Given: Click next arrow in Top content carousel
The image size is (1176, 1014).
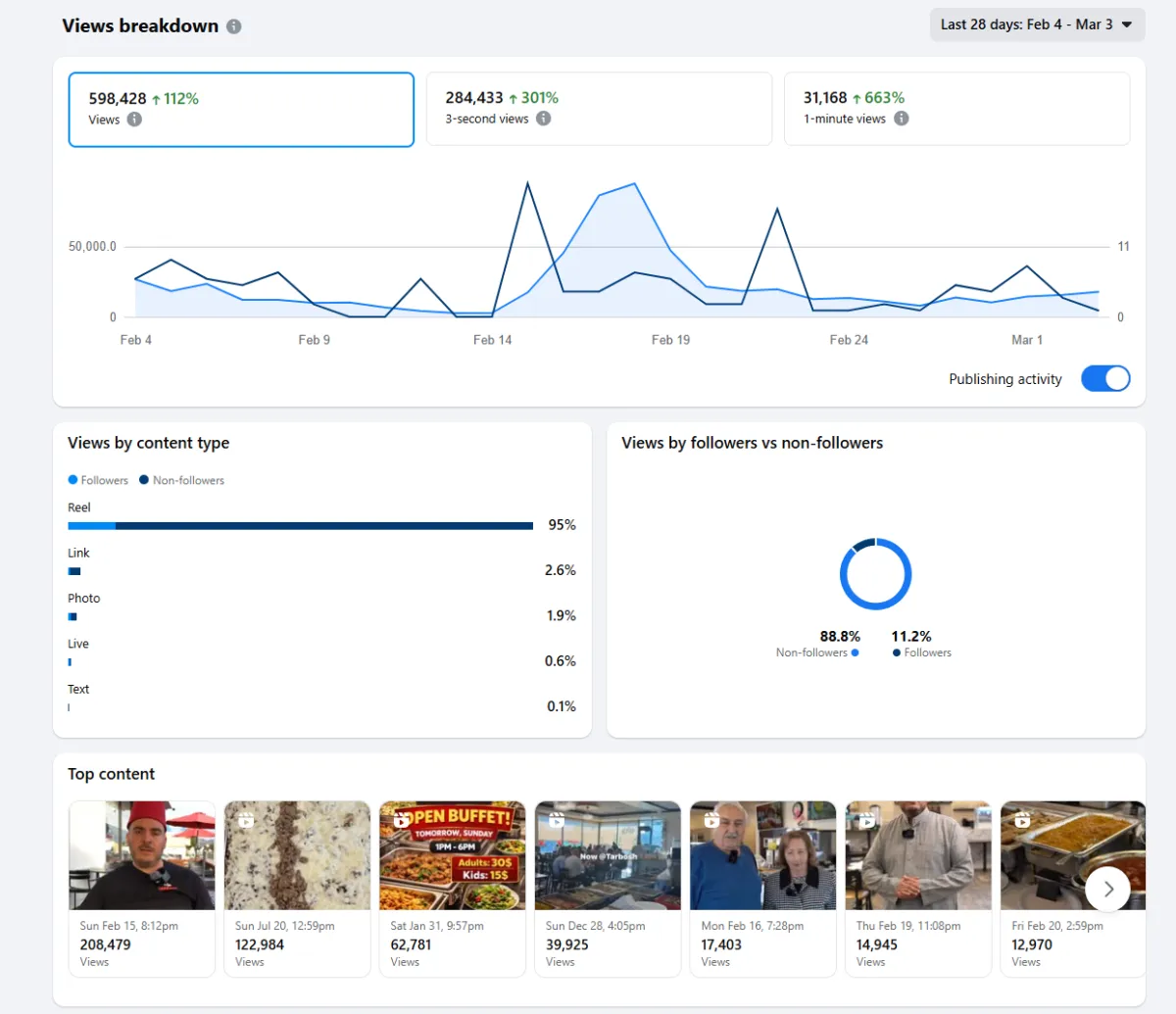Looking at the screenshot, I should (x=1107, y=889).
